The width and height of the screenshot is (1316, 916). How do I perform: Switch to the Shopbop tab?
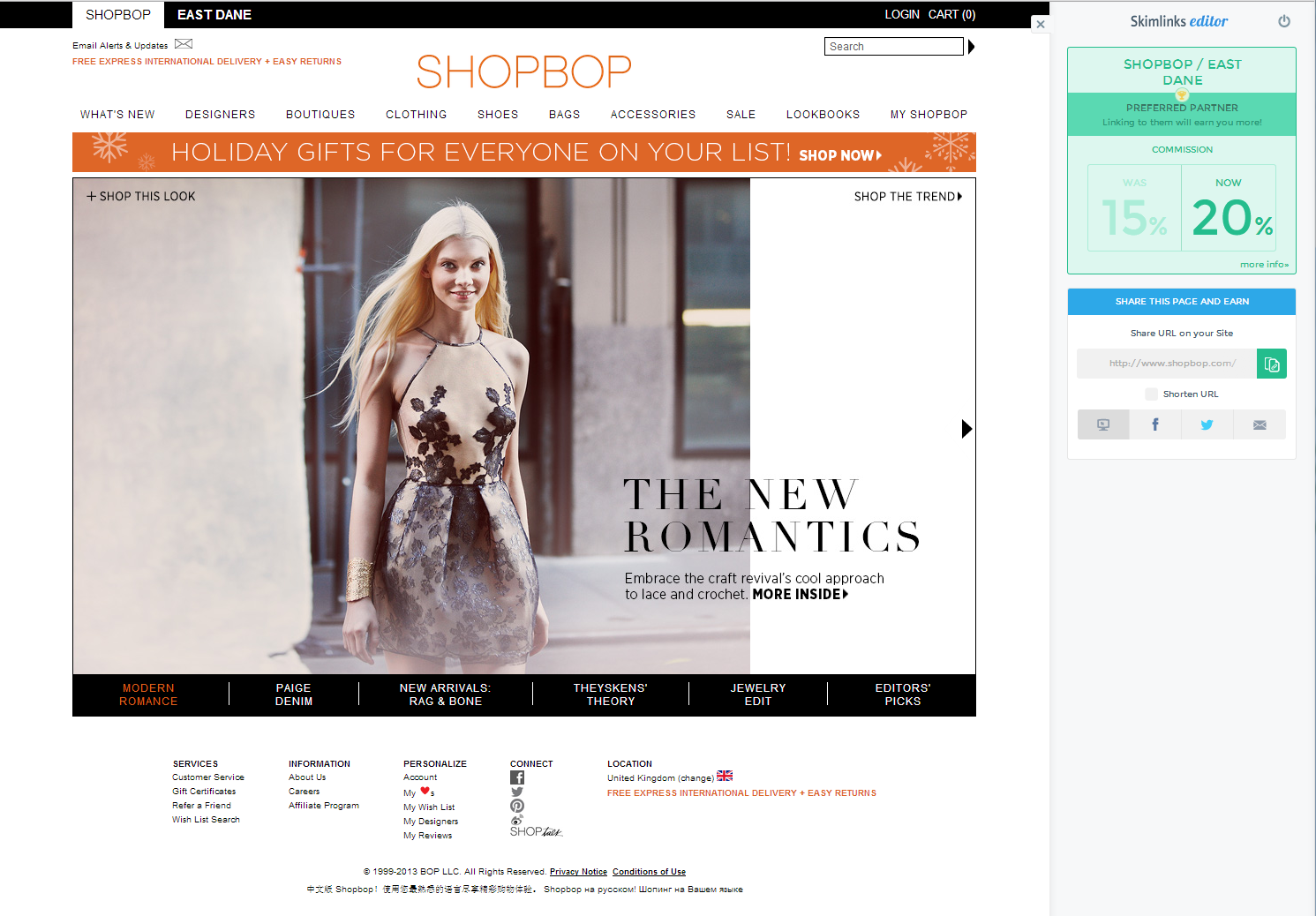click(x=118, y=15)
